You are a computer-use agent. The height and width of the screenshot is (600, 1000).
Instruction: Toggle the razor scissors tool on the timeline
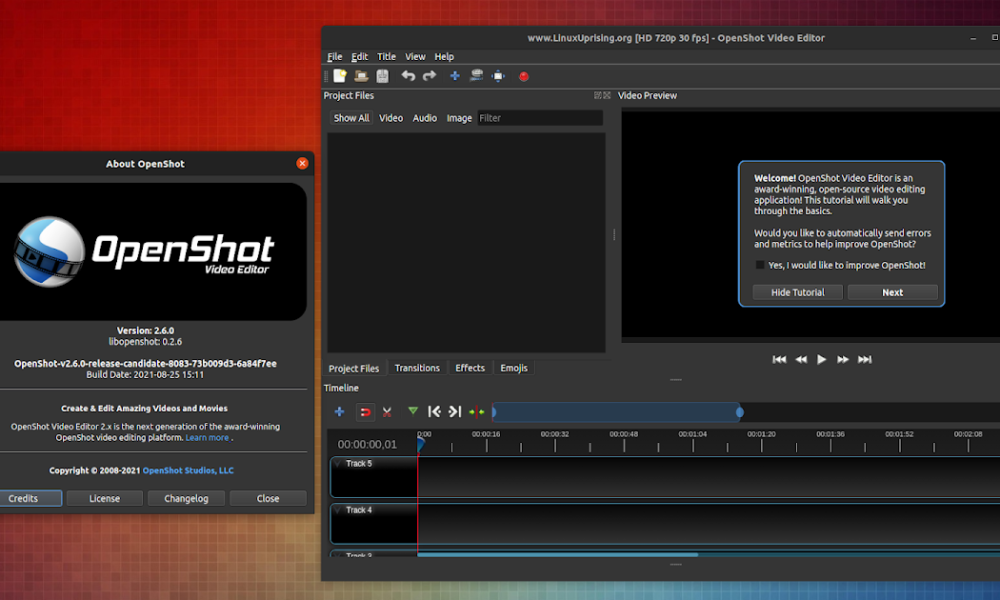pos(387,412)
